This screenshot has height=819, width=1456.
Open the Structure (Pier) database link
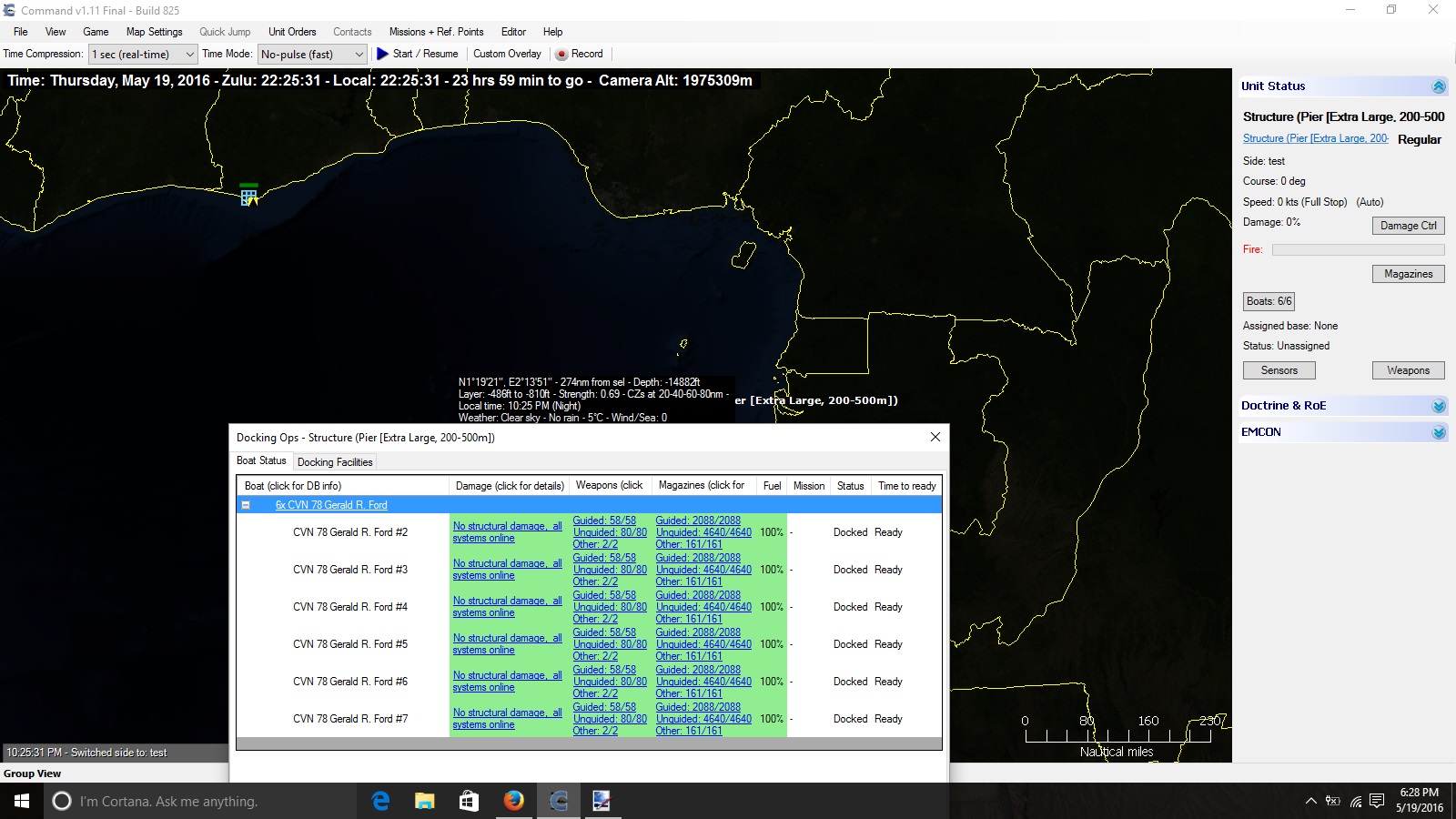click(x=1315, y=138)
